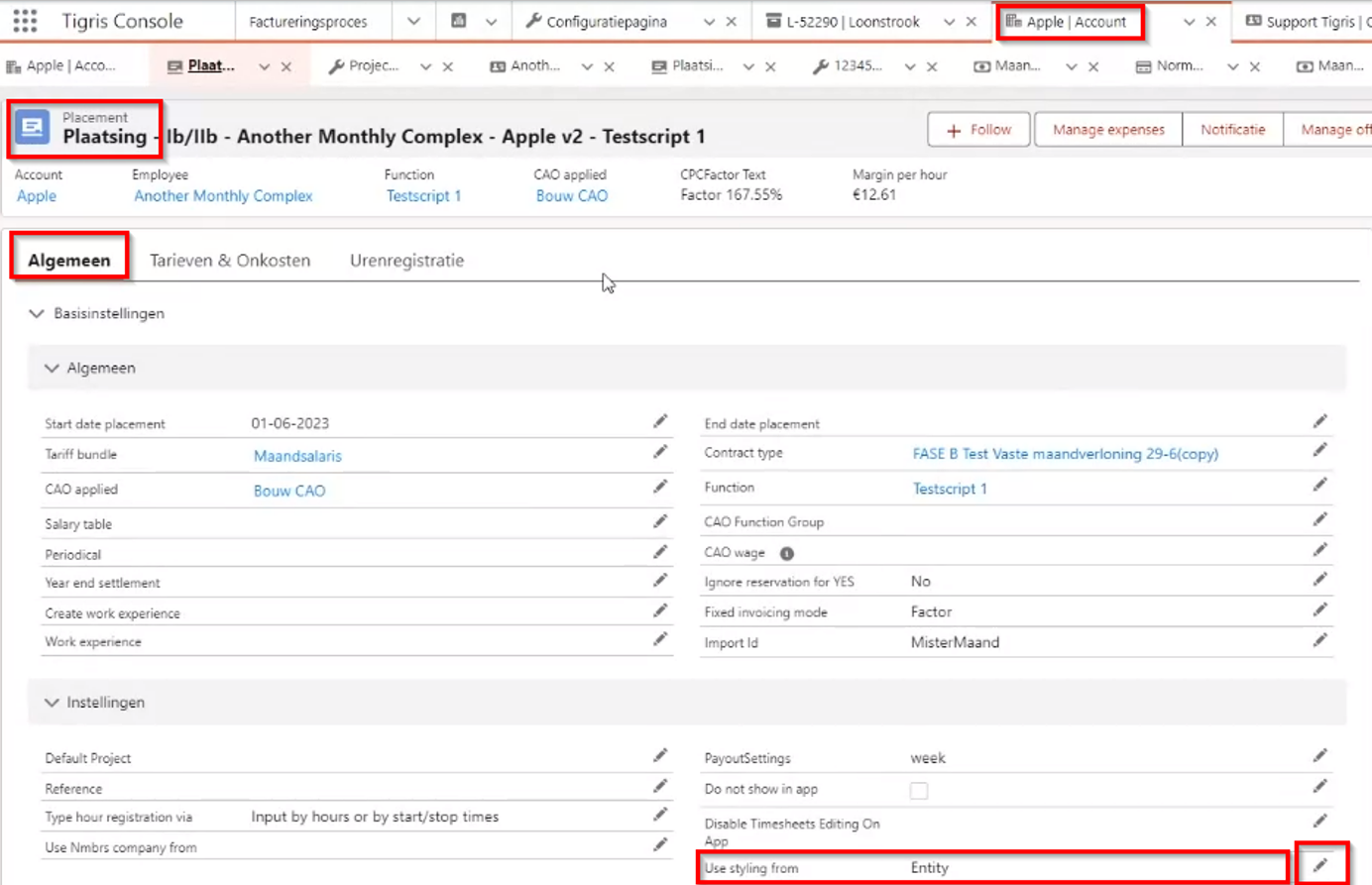Open L-52290 Loonstrook tab dropdown
This screenshot has height=885, width=1372.
pyautogui.click(x=949, y=22)
